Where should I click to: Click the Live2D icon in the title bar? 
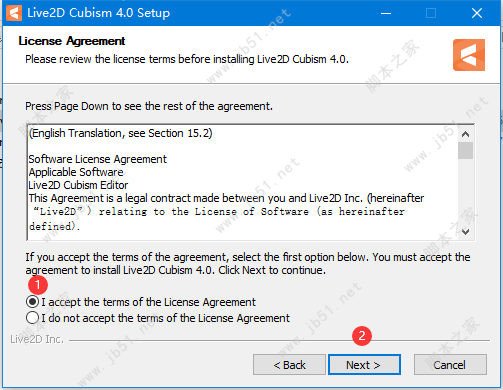[x=14, y=13]
